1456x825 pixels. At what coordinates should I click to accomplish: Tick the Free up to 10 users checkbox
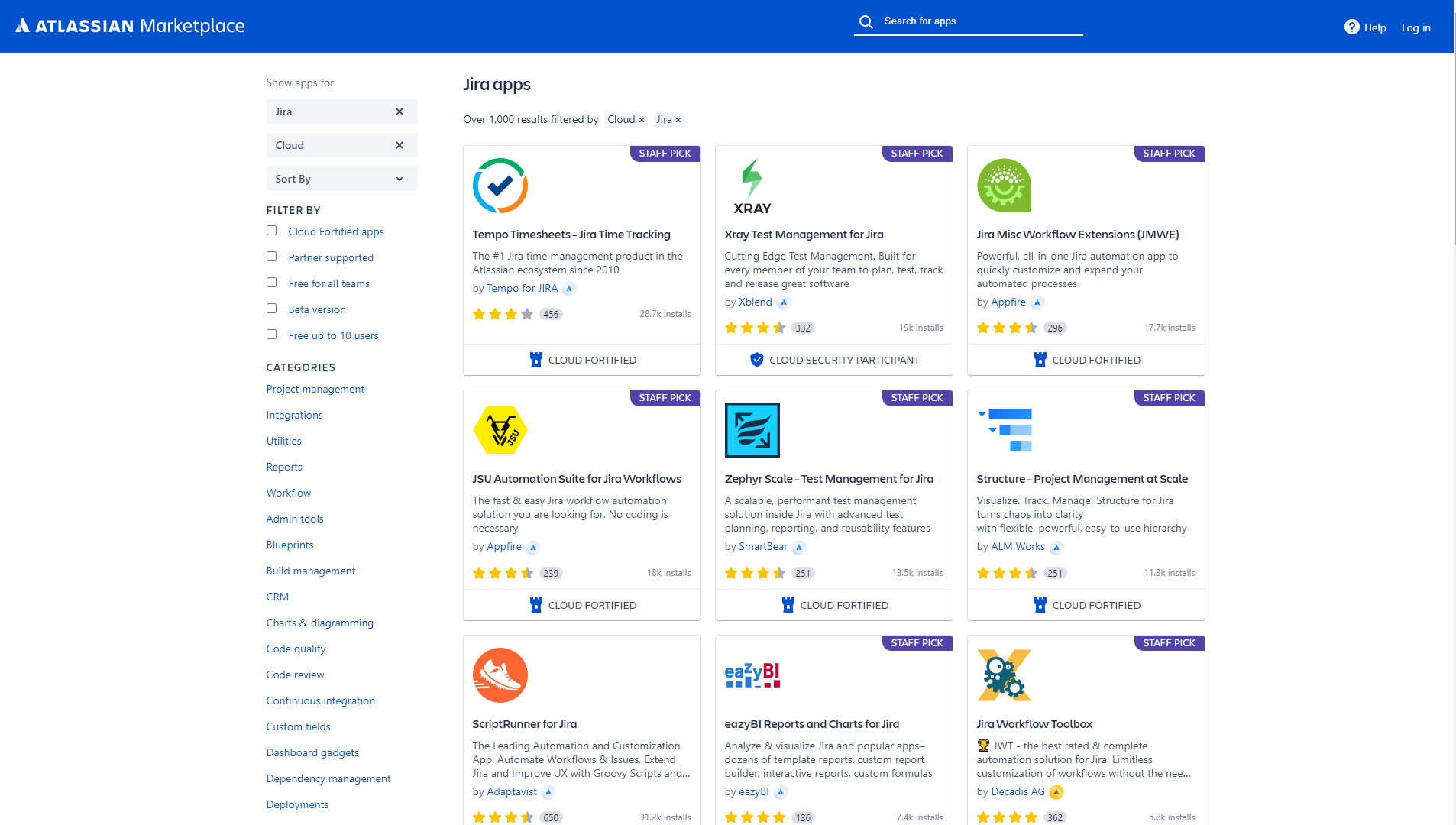[x=271, y=335]
